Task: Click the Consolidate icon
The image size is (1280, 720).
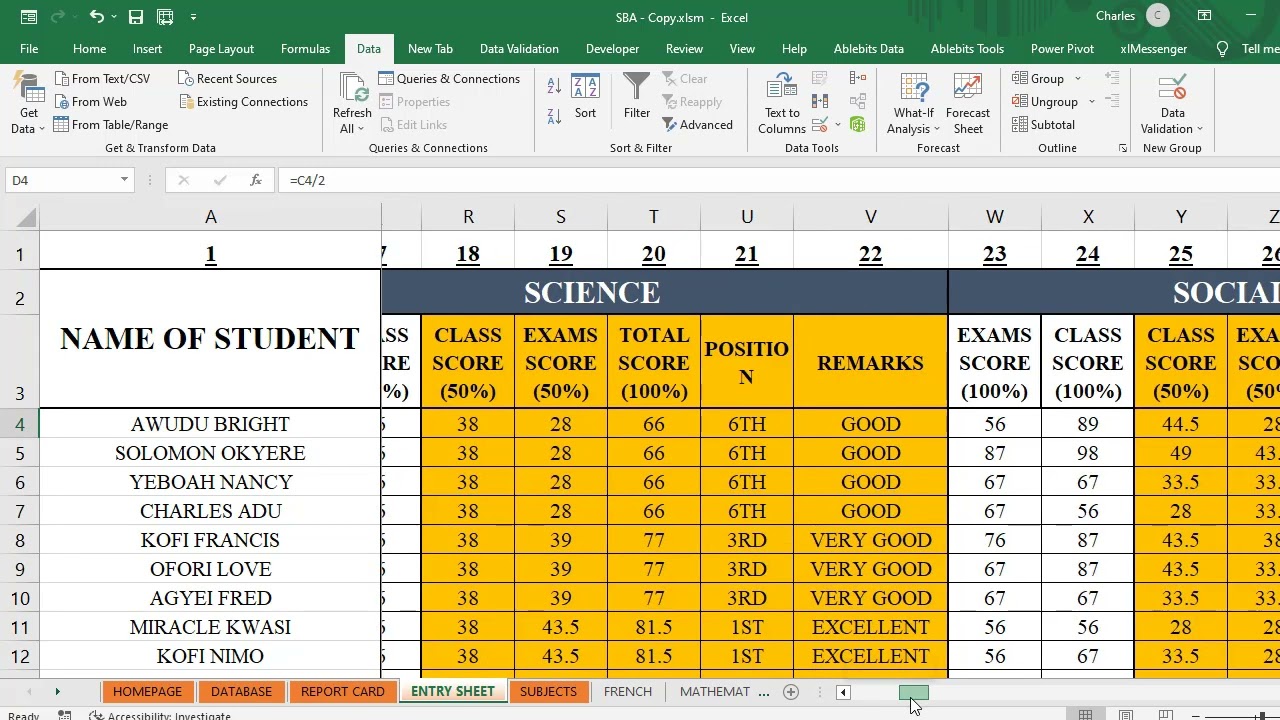Action: 858,78
